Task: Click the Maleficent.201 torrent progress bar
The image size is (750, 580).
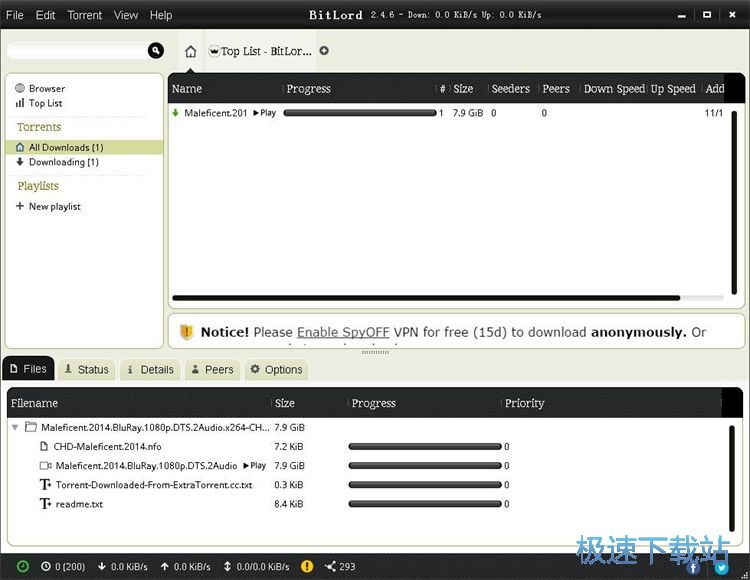Action: (x=360, y=113)
